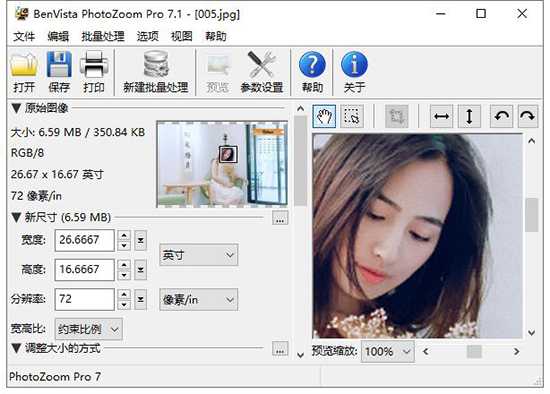Open the 编辑 menu
Viewport: 550px width, 394px height.
coord(58,36)
